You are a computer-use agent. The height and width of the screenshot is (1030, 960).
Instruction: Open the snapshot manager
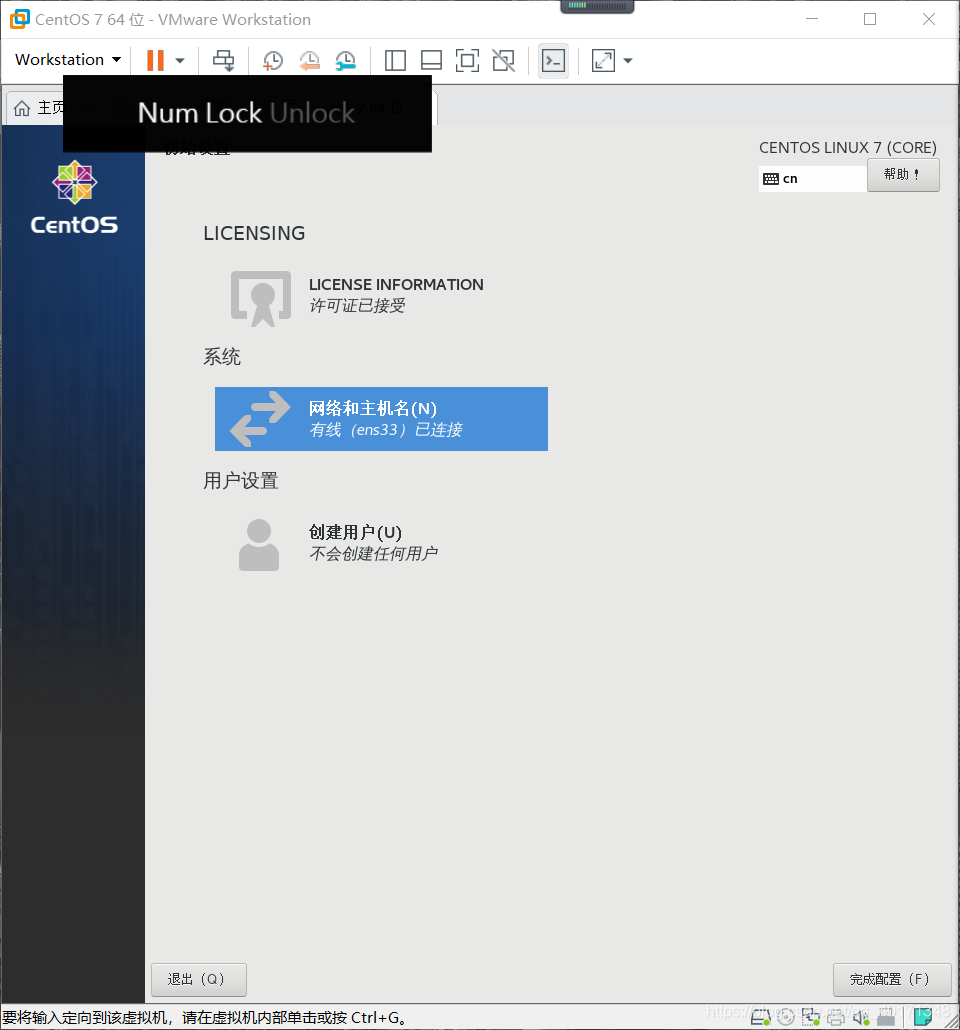pyautogui.click(x=345, y=60)
